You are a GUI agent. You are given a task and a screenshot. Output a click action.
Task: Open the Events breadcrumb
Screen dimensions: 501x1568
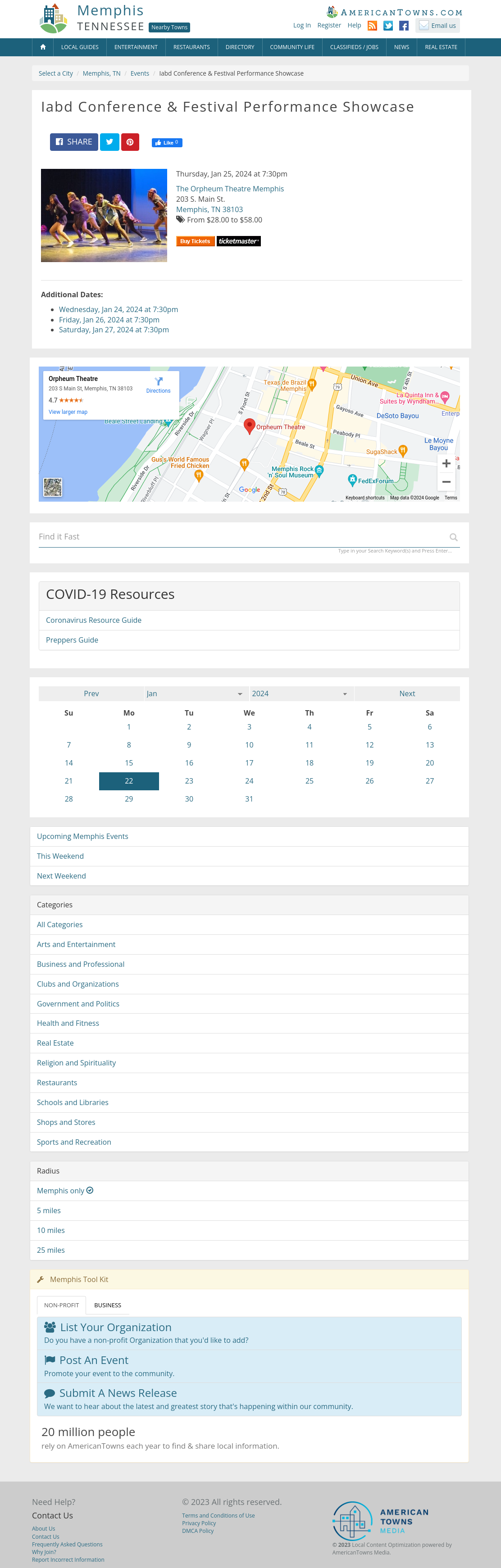(139, 74)
